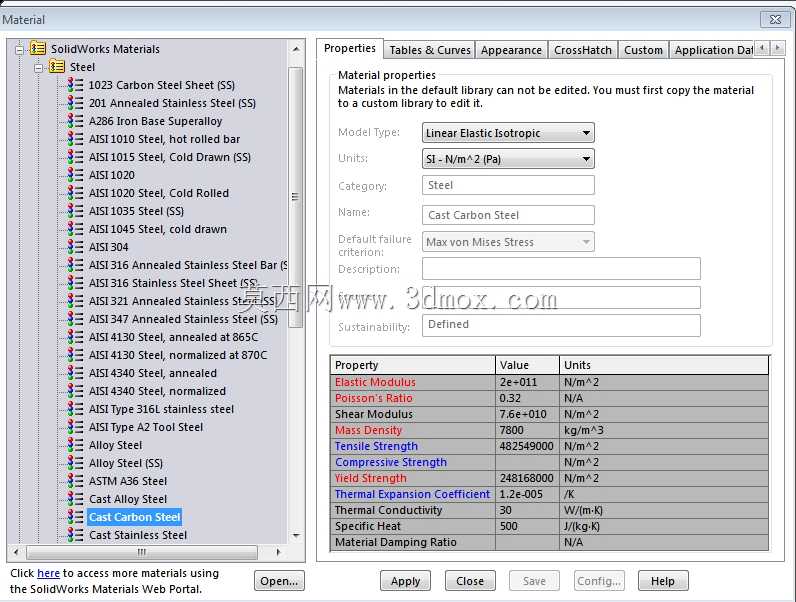Click the material icon beside AISI 1035 Steel (SS)
This screenshot has width=796, height=602.
tap(76, 211)
